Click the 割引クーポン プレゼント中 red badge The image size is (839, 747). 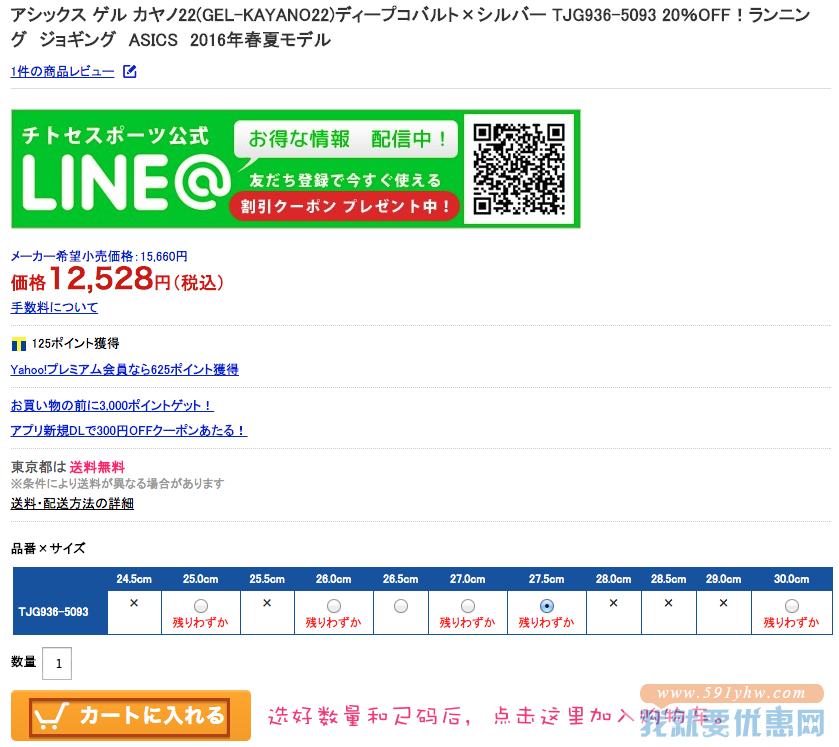[344, 207]
